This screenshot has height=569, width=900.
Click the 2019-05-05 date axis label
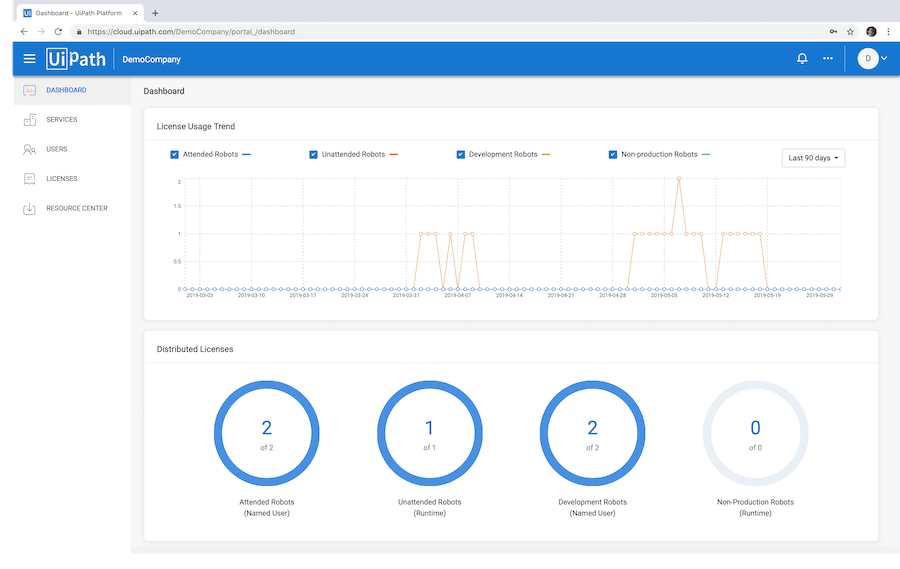(x=664, y=295)
